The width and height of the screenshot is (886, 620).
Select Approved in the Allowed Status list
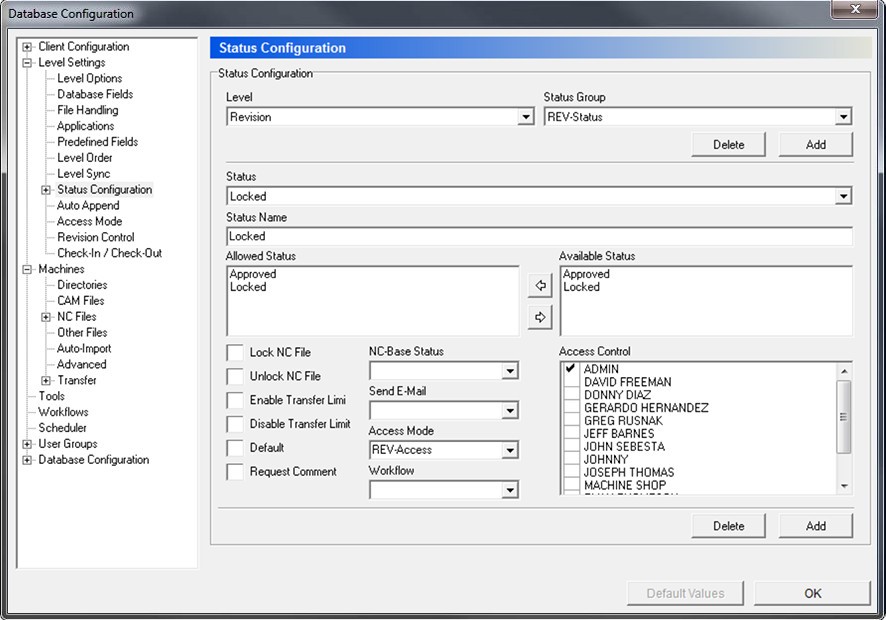[x=253, y=274]
